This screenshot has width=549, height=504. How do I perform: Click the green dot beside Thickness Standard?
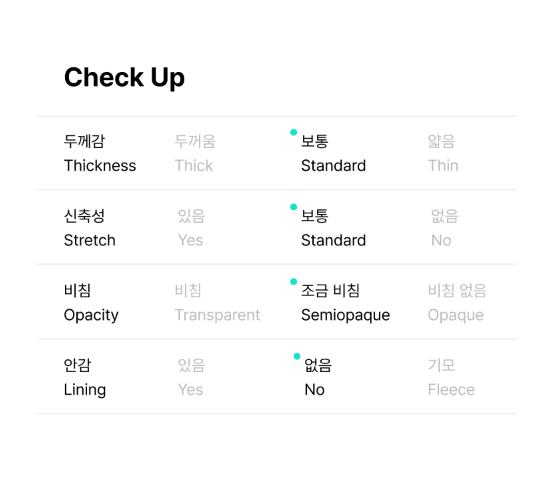click(293, 132)
